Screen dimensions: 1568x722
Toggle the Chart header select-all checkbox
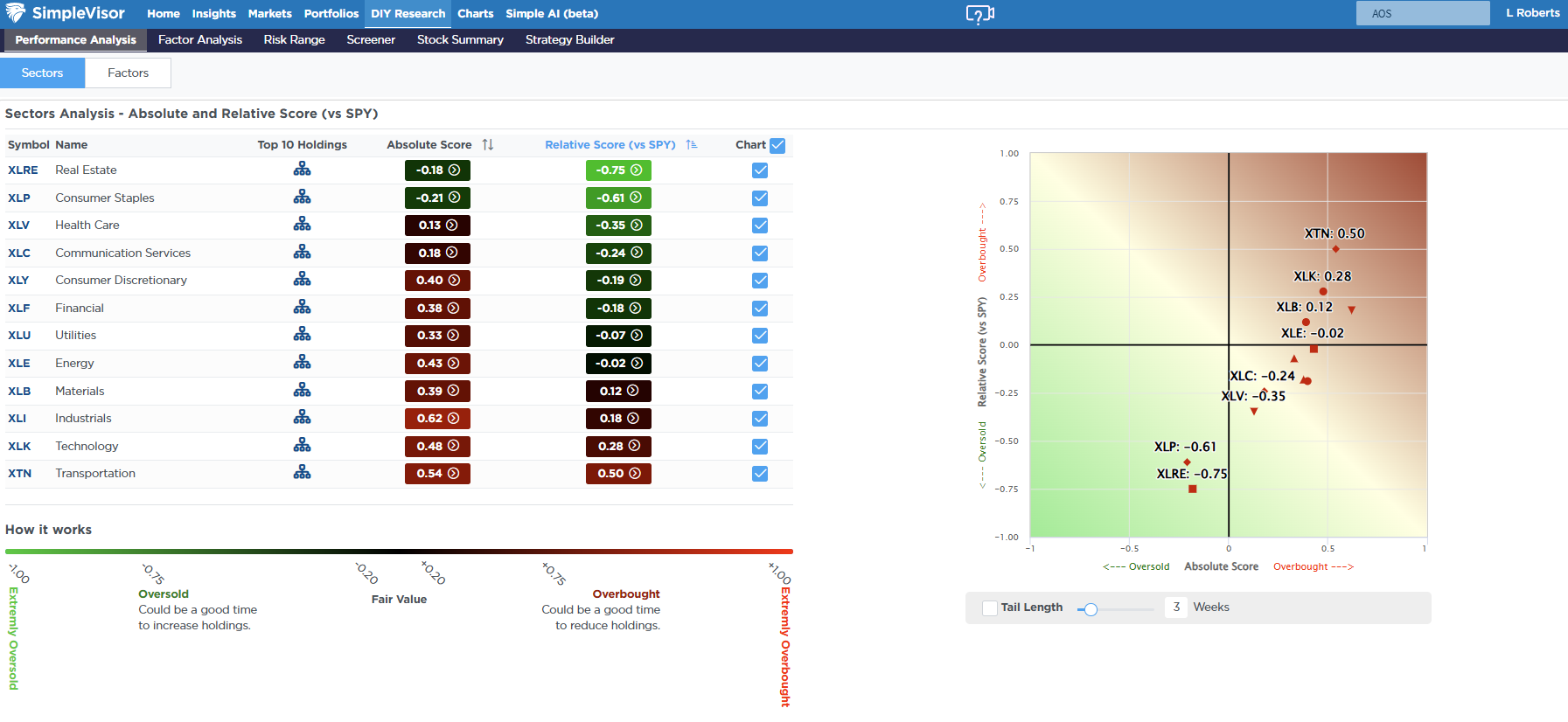777,145
